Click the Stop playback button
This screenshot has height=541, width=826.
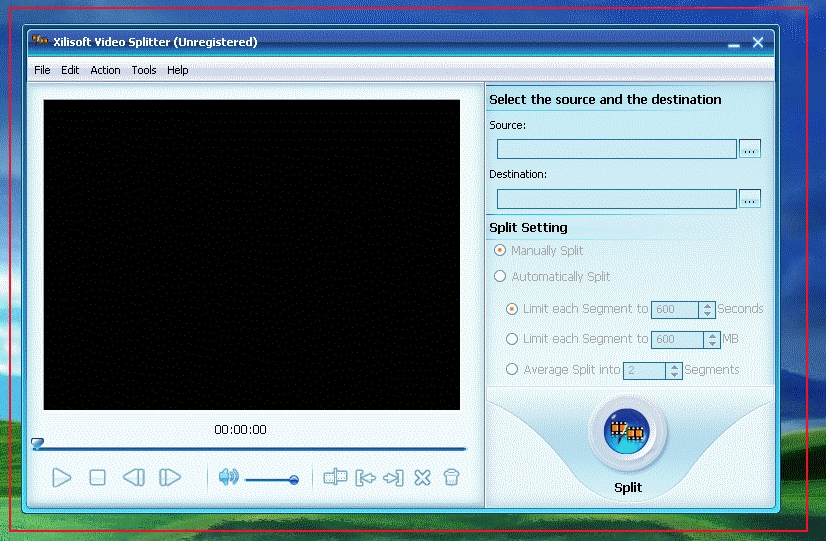(x=97, y=478)
